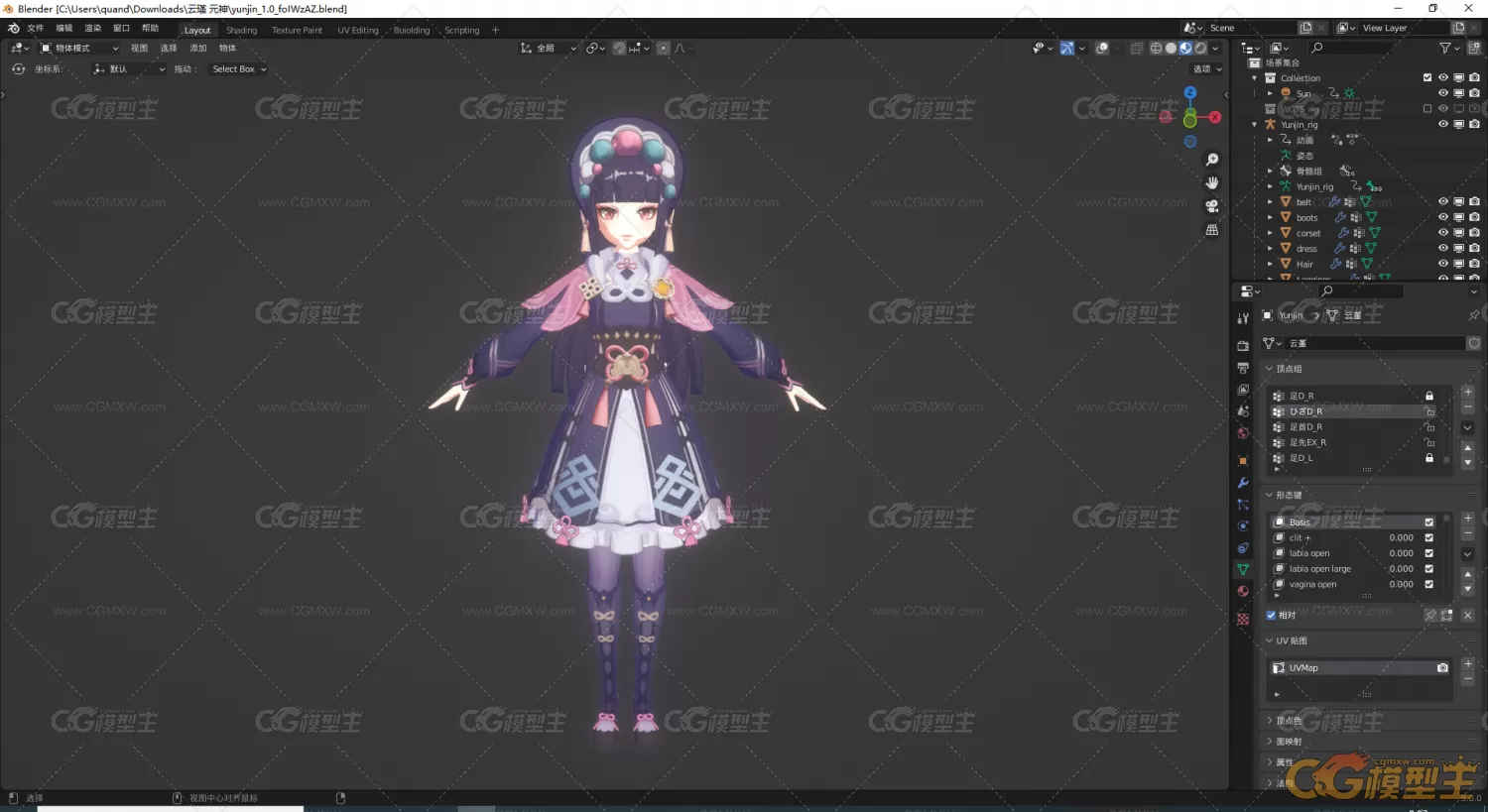Open Render properties tab icon

tap(1243, 346)
